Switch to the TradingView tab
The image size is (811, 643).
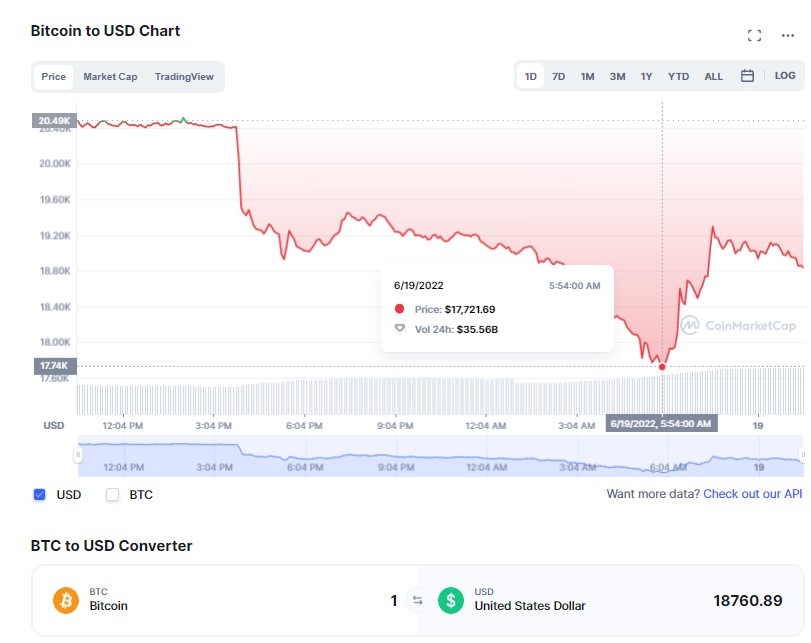(x=185, y=77)
